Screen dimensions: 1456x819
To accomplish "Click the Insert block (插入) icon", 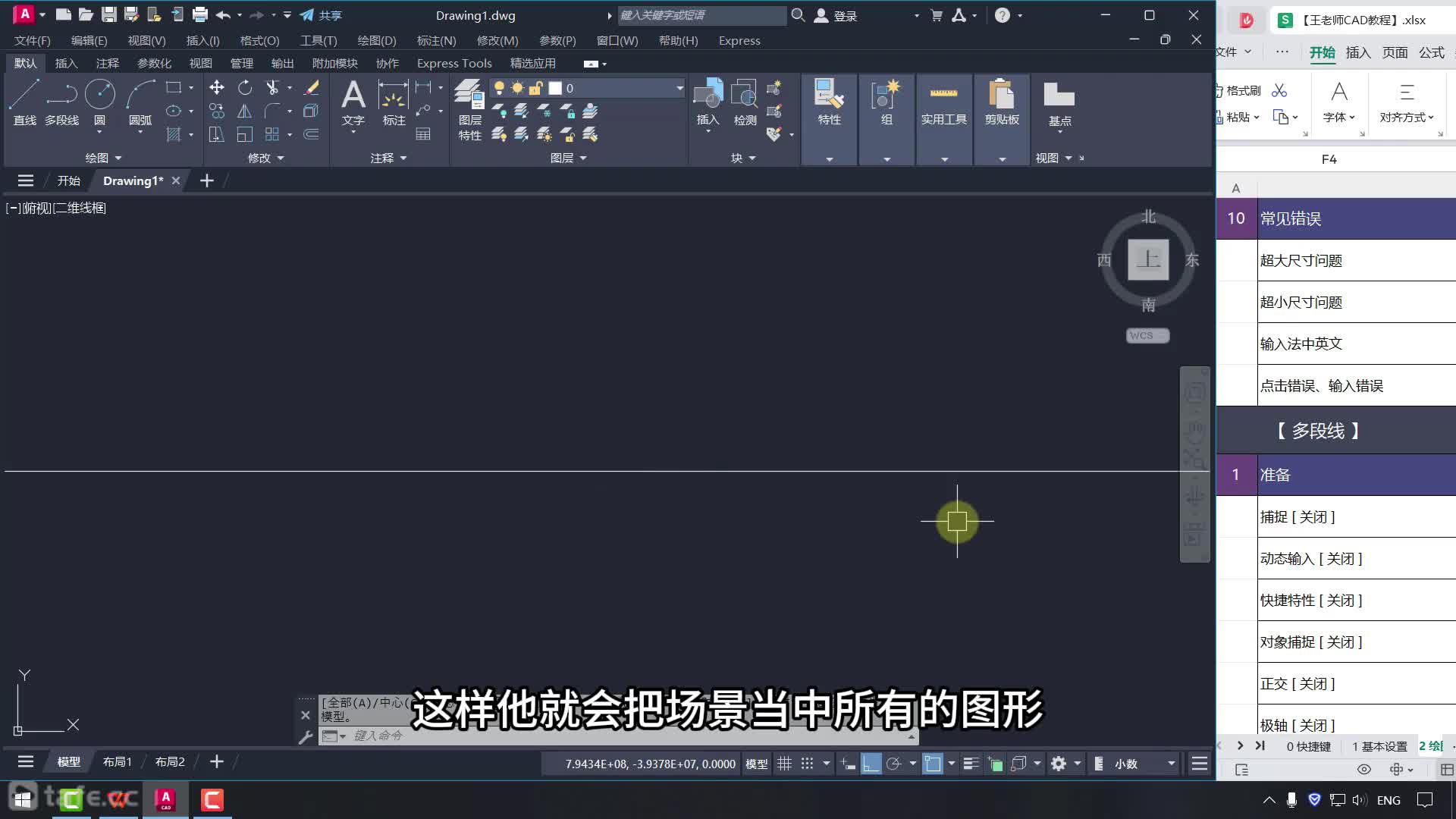I will tap(708, 102).
